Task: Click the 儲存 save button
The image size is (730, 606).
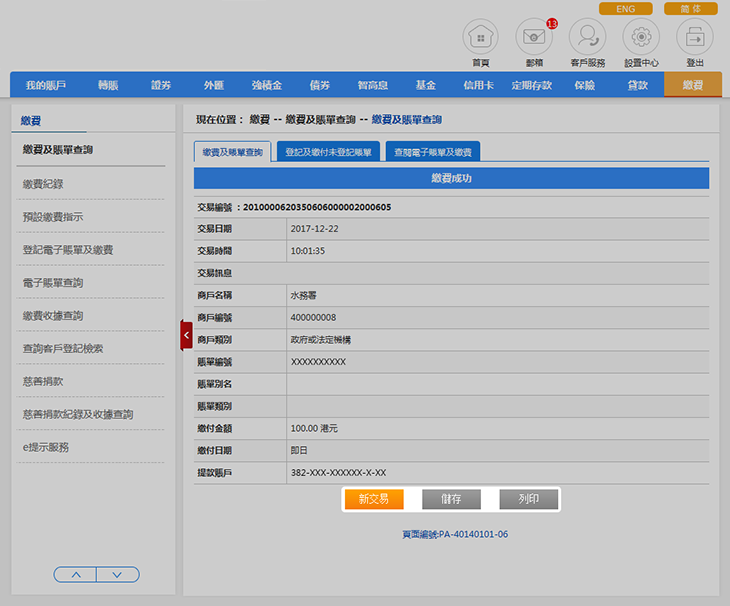Action: tap(451, 499)
